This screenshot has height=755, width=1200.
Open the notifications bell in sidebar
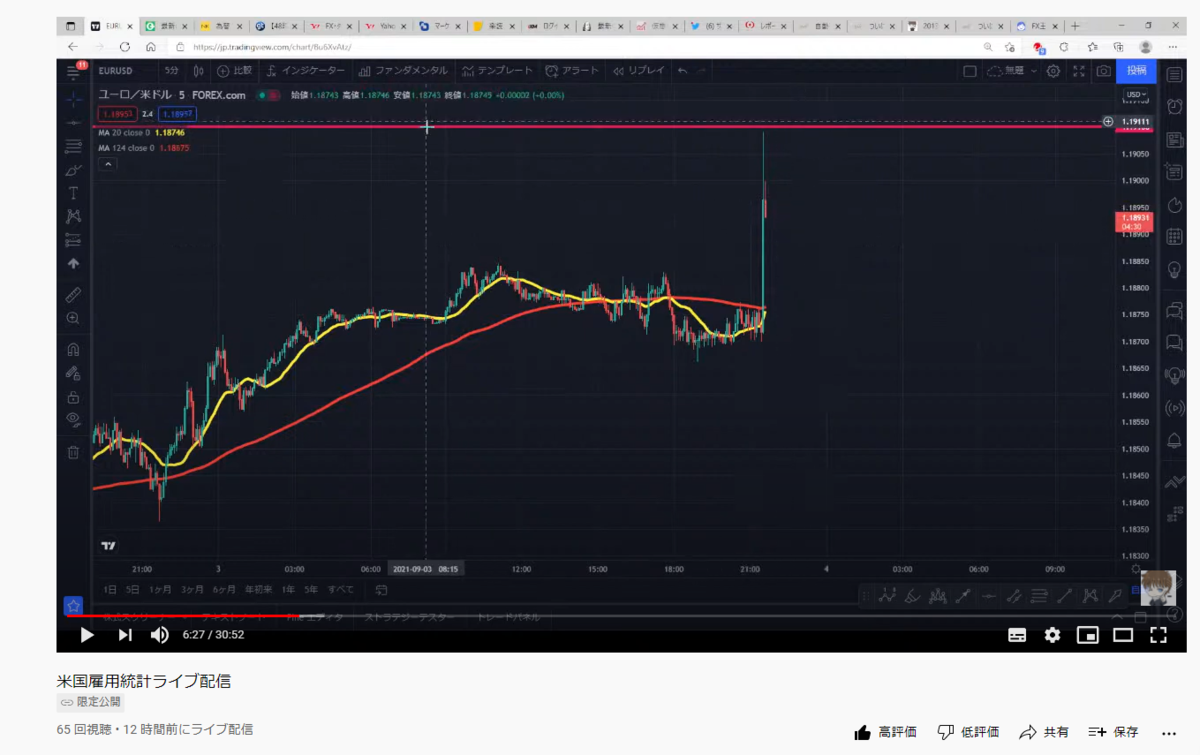(x=1175, y=440)
